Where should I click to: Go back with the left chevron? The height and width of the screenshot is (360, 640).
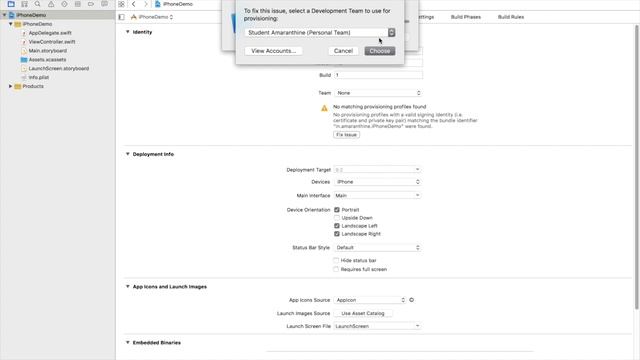(133, 4)
